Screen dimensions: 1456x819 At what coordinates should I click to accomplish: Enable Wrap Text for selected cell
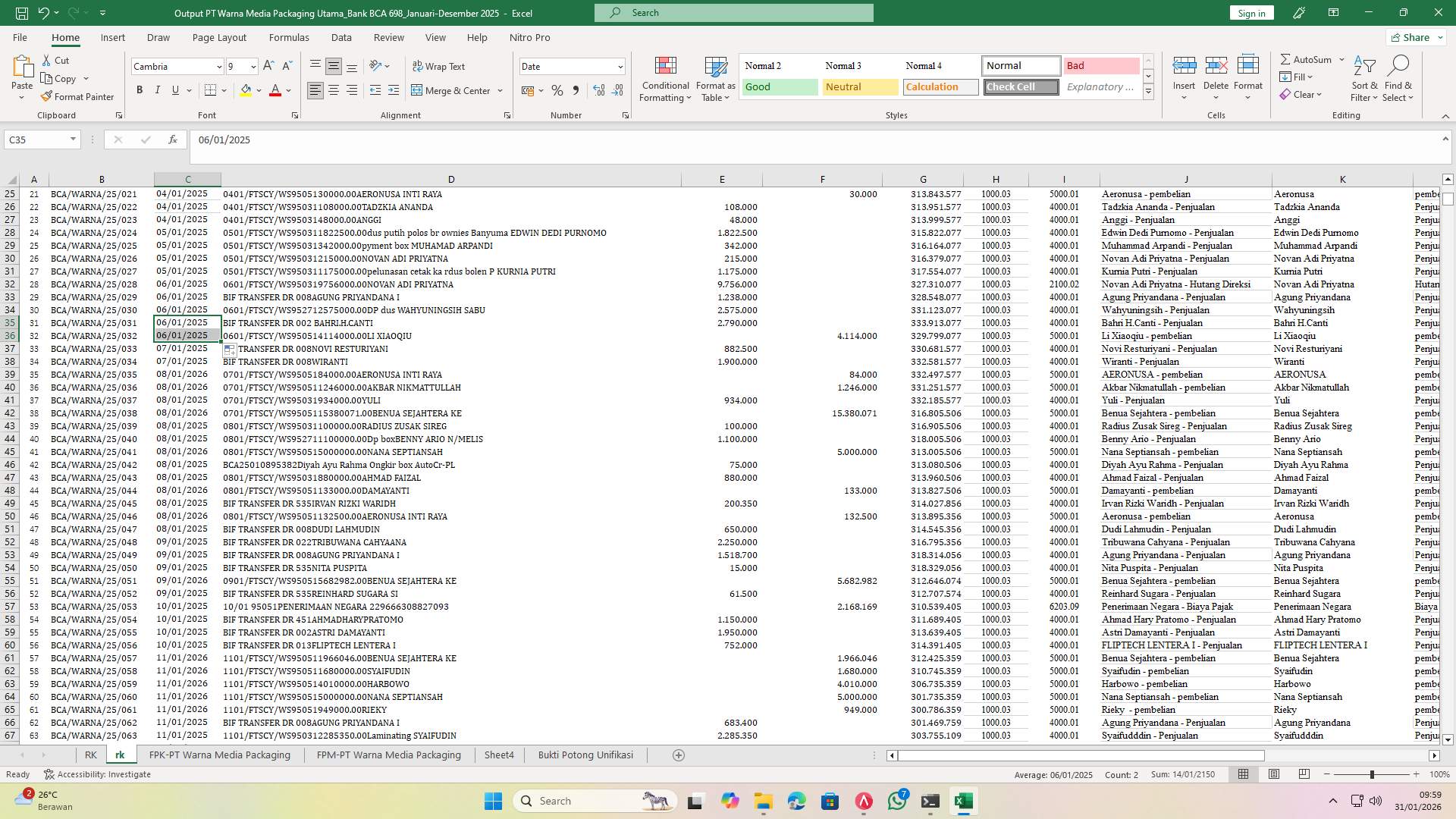click(440, 66)
